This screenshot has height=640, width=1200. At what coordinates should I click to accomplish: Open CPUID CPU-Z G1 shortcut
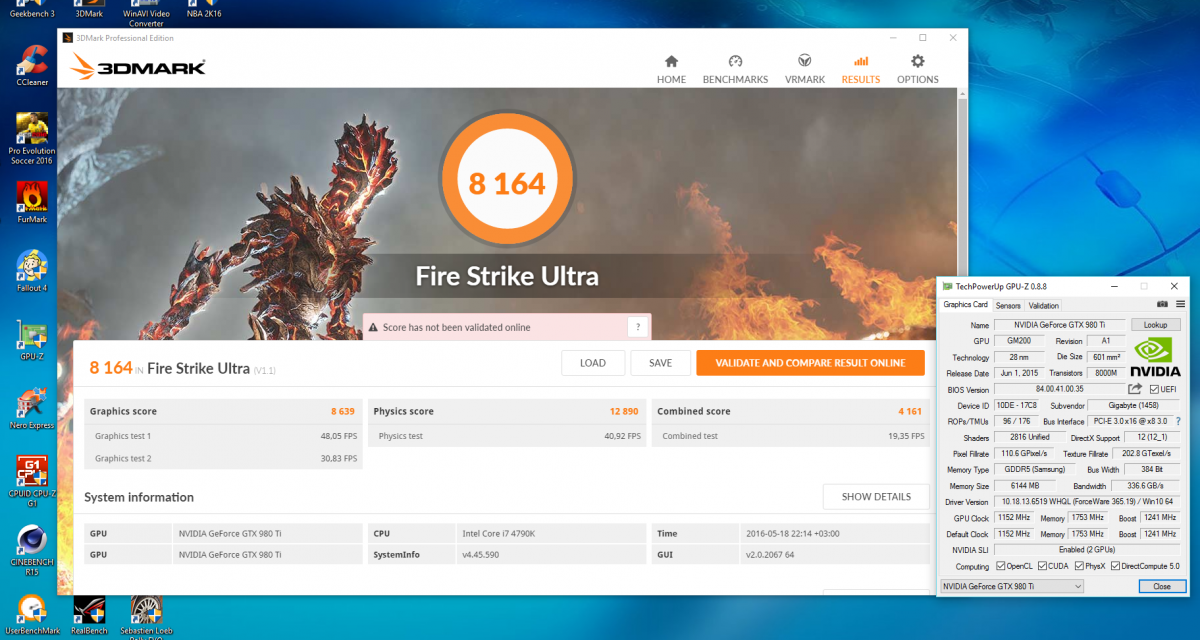click(33, 481)
